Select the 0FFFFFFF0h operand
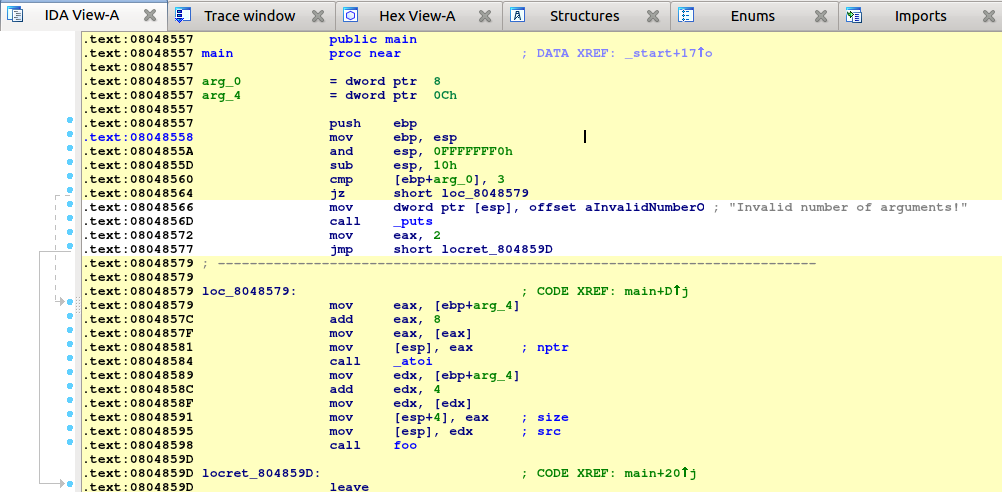This screenshot has width=1002, height=492. (x=473, y=151)
